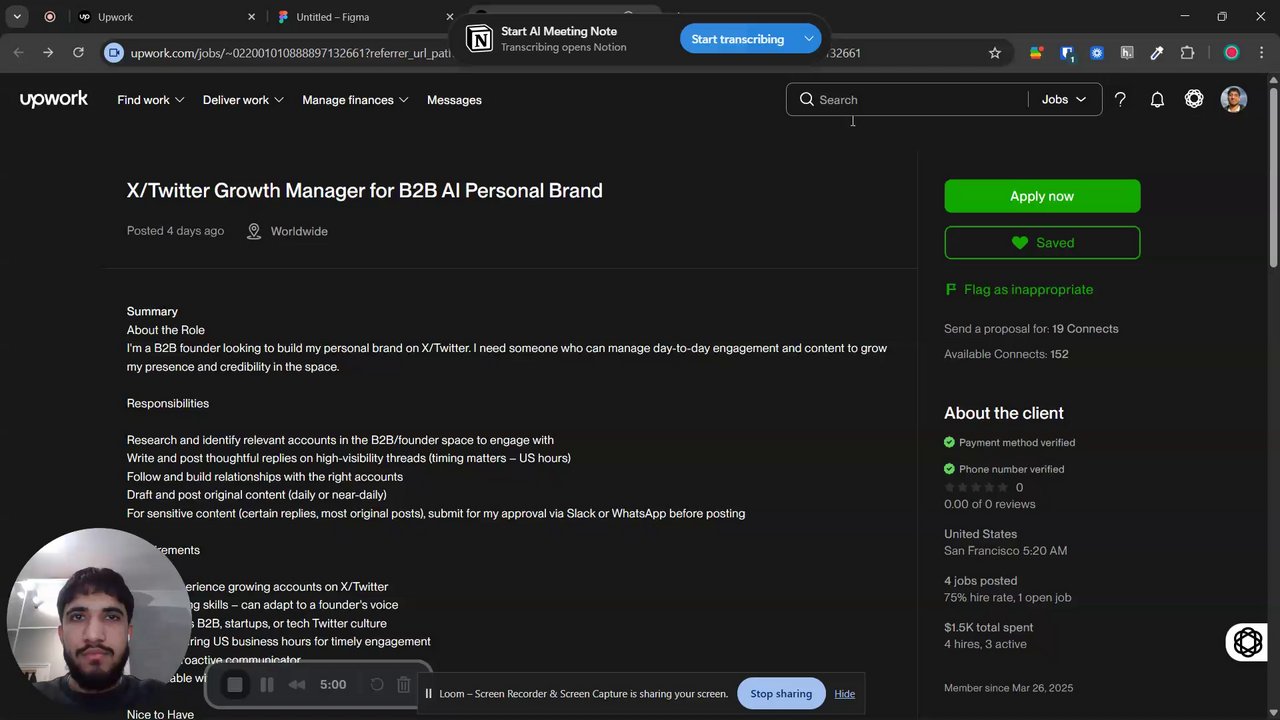Click '$1.5K total spent' text

coord(989,627)
